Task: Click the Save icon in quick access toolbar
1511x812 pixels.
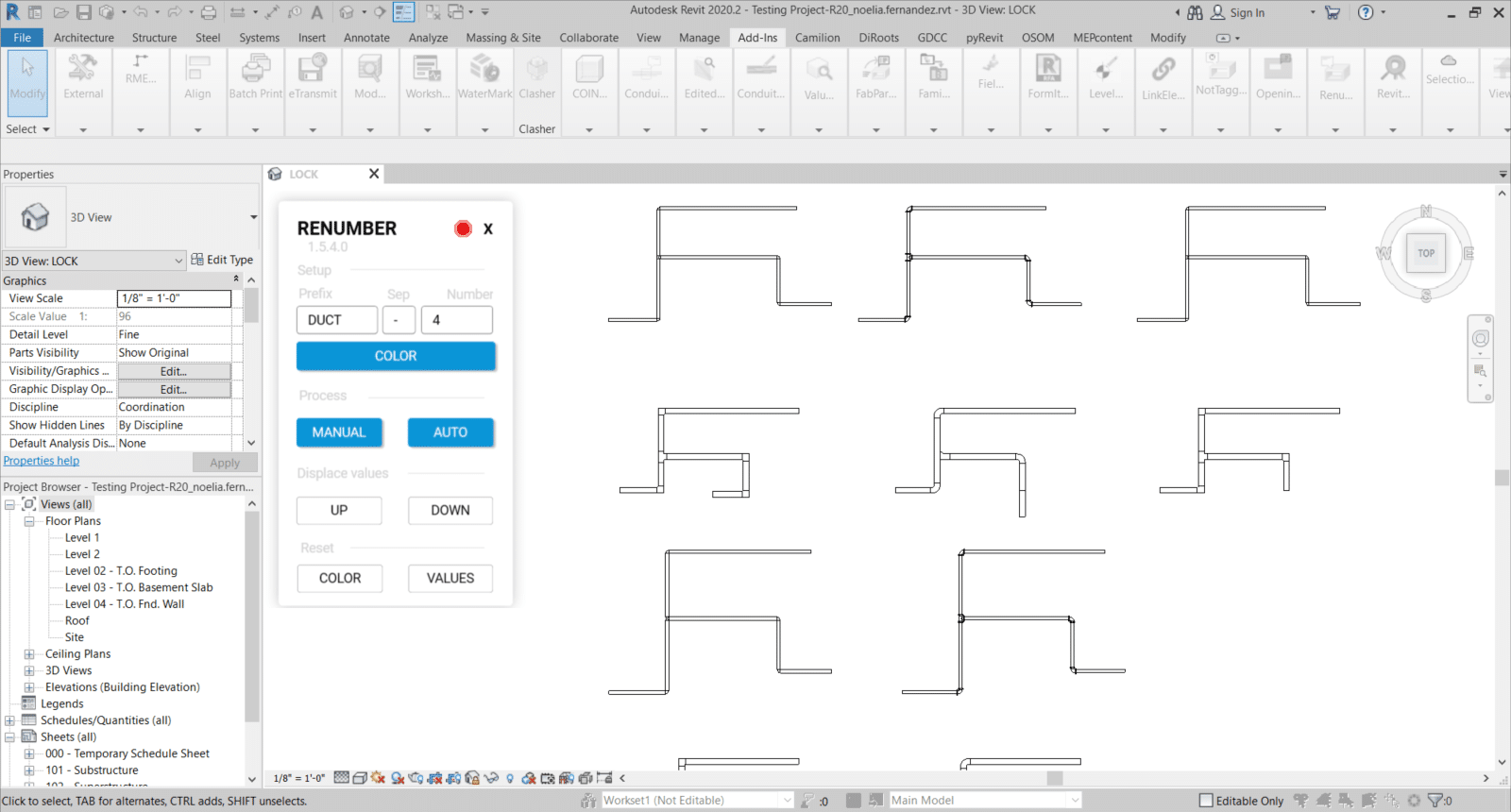Action: click(84, 12)
